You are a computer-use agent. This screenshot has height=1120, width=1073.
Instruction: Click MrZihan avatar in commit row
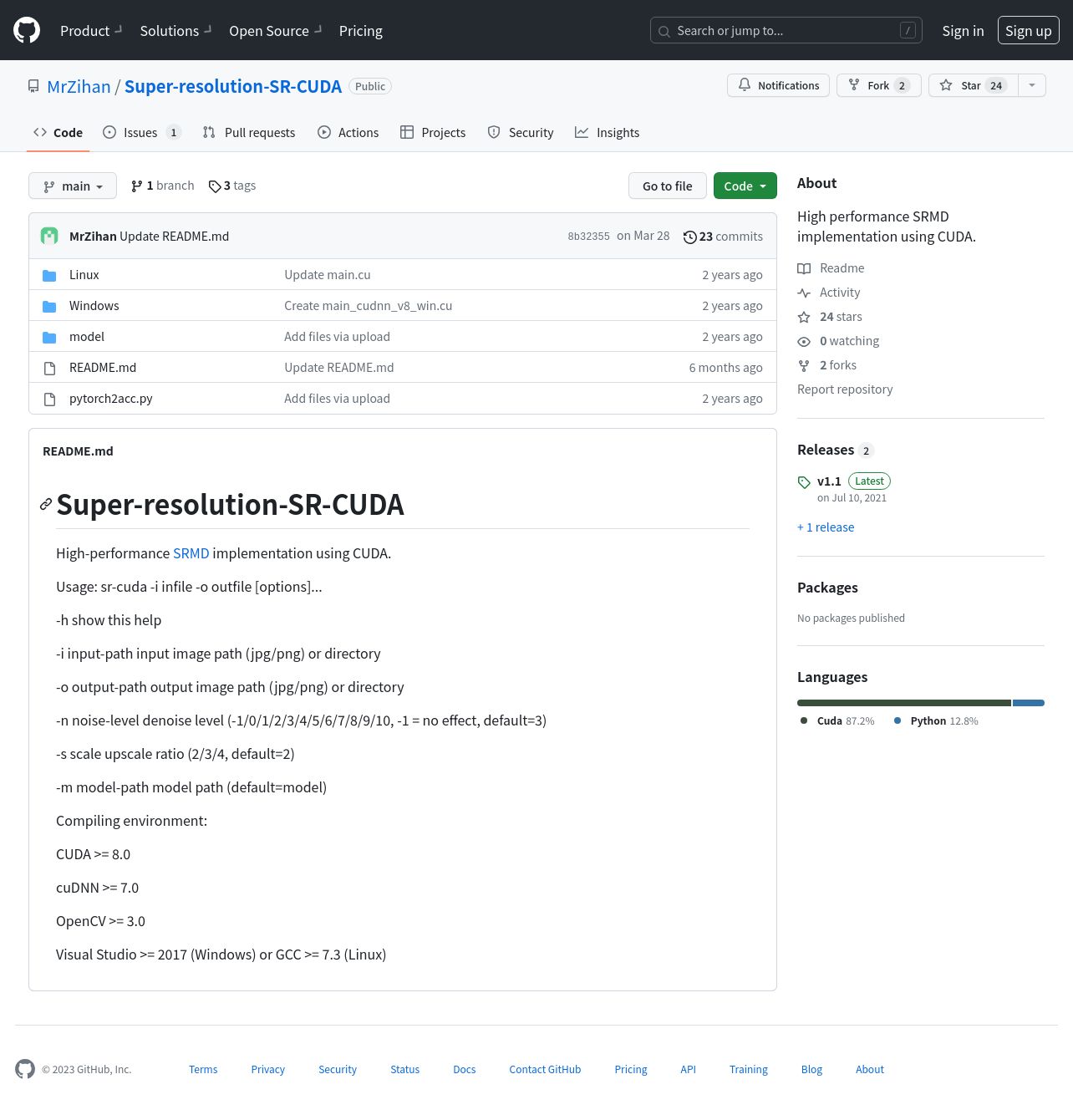coord(49,236)
